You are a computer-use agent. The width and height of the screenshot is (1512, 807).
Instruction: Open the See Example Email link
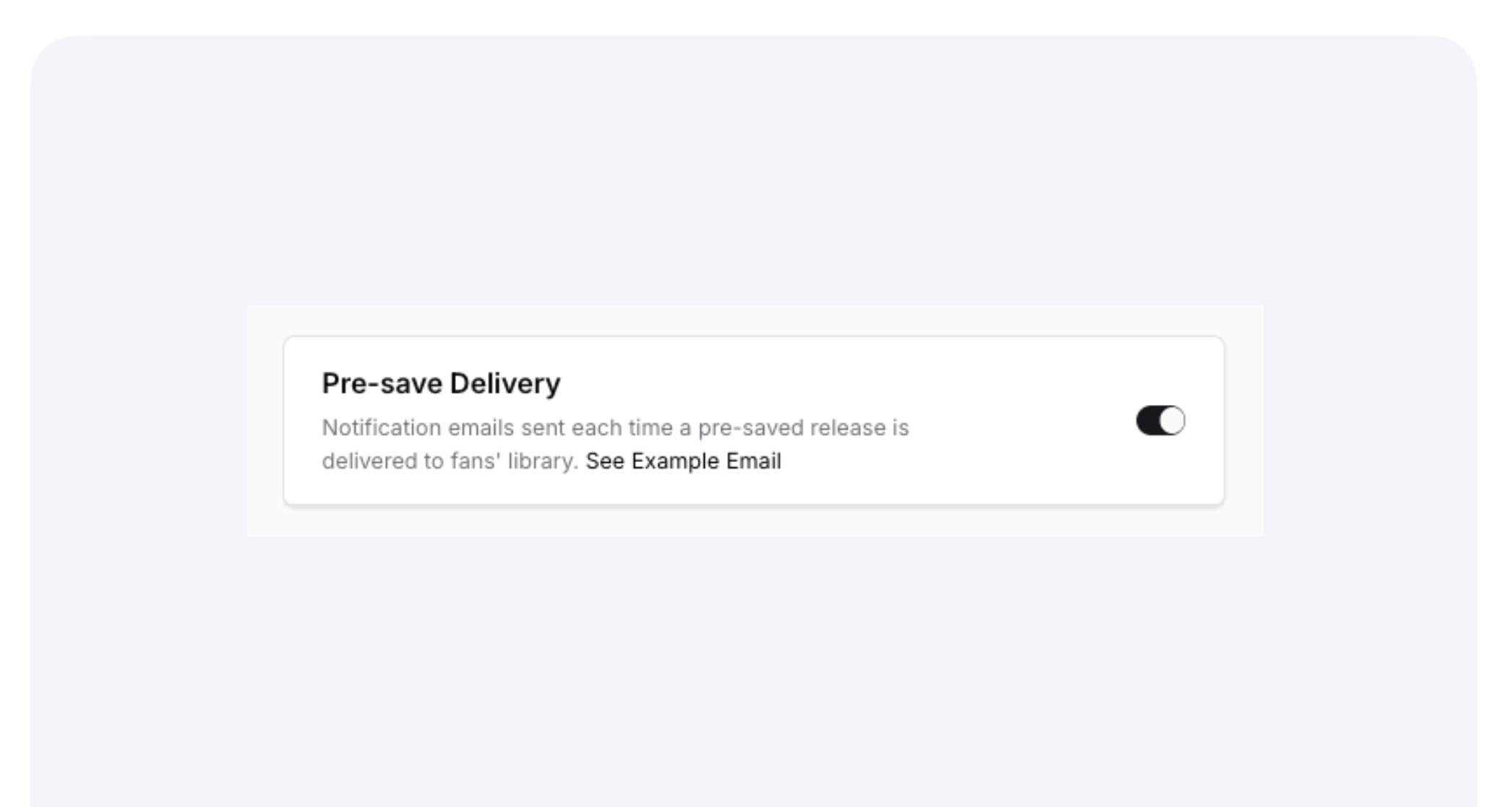pyautogui.click(x=683, y=461)
